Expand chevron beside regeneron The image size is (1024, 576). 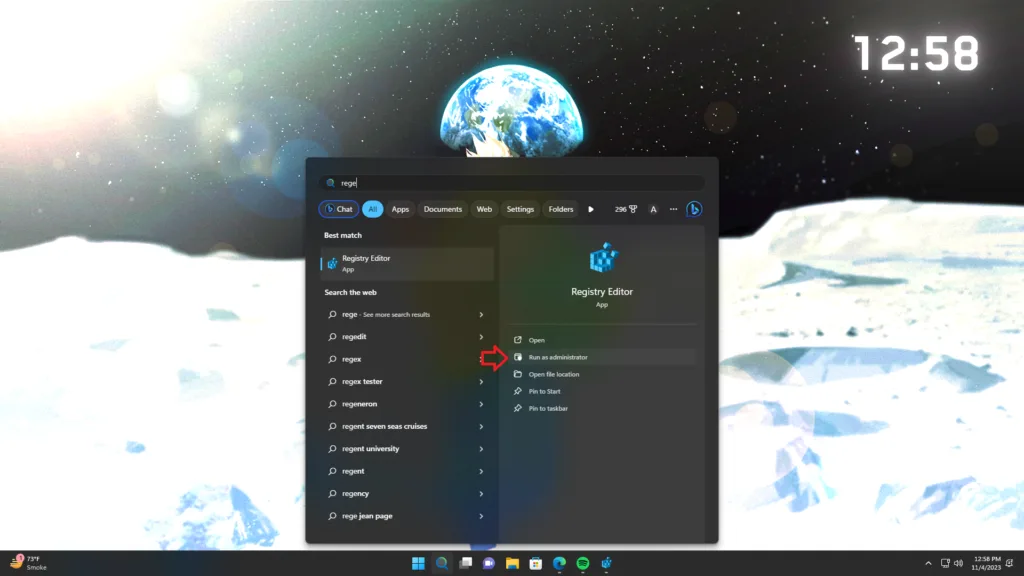click(481, 404)
